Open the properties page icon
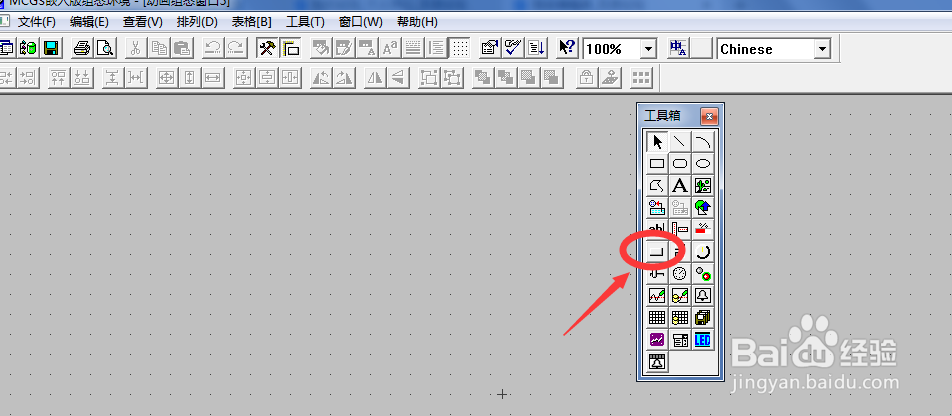 (x=489, y=48)
